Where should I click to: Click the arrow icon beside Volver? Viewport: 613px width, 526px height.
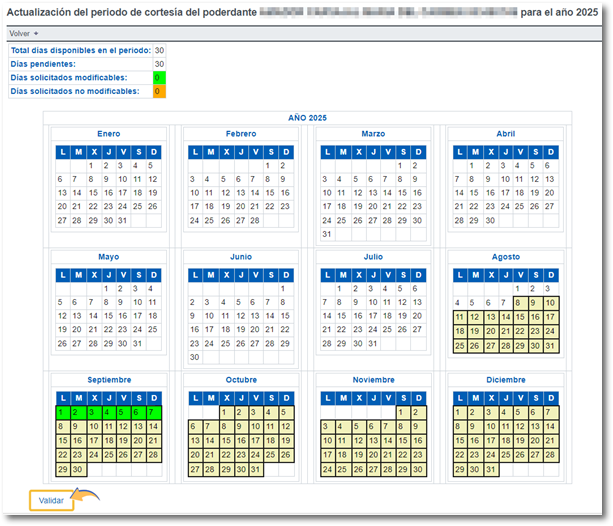(36, 33)
